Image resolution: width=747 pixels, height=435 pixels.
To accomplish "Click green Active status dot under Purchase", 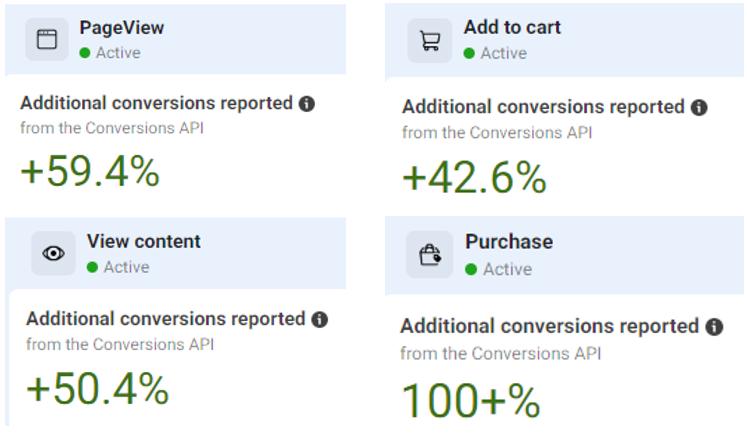I will tap(471, 270).
